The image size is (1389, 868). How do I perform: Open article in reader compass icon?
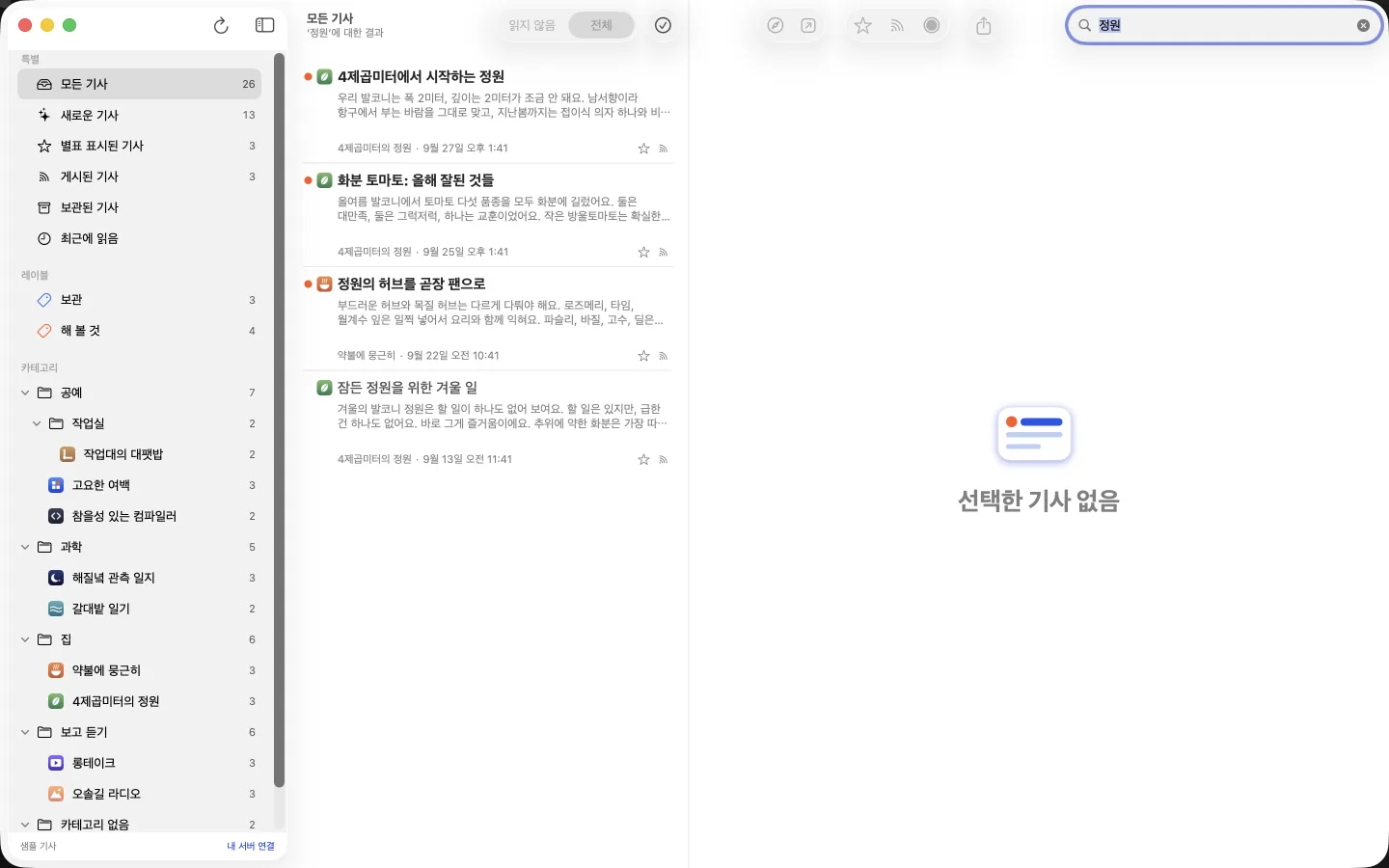click(776, 26)
